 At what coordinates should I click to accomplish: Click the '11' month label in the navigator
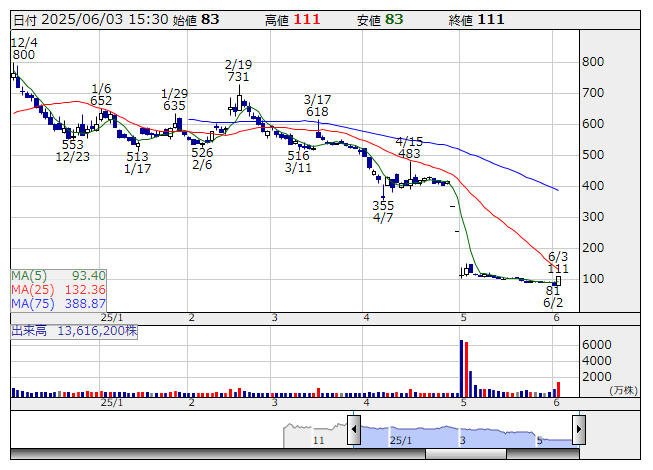pos(319,440)
